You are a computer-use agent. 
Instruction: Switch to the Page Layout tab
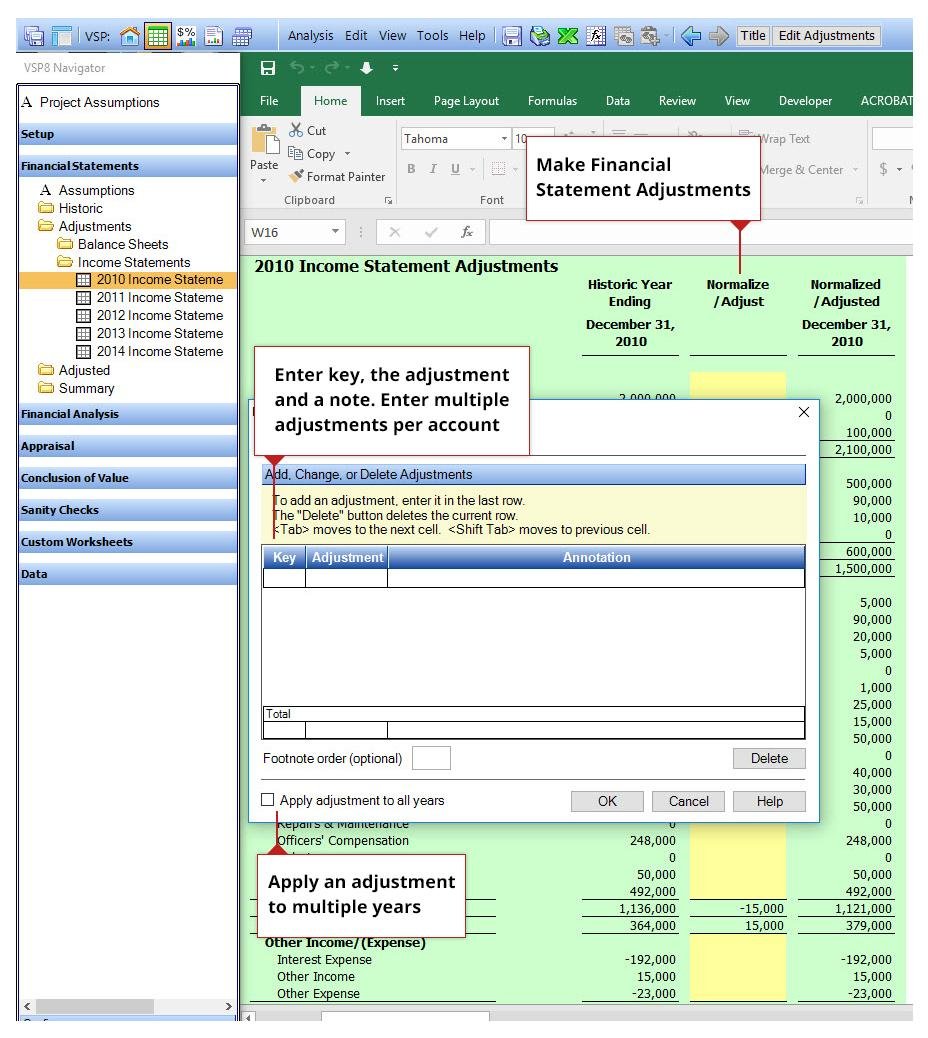coord(466,101)
